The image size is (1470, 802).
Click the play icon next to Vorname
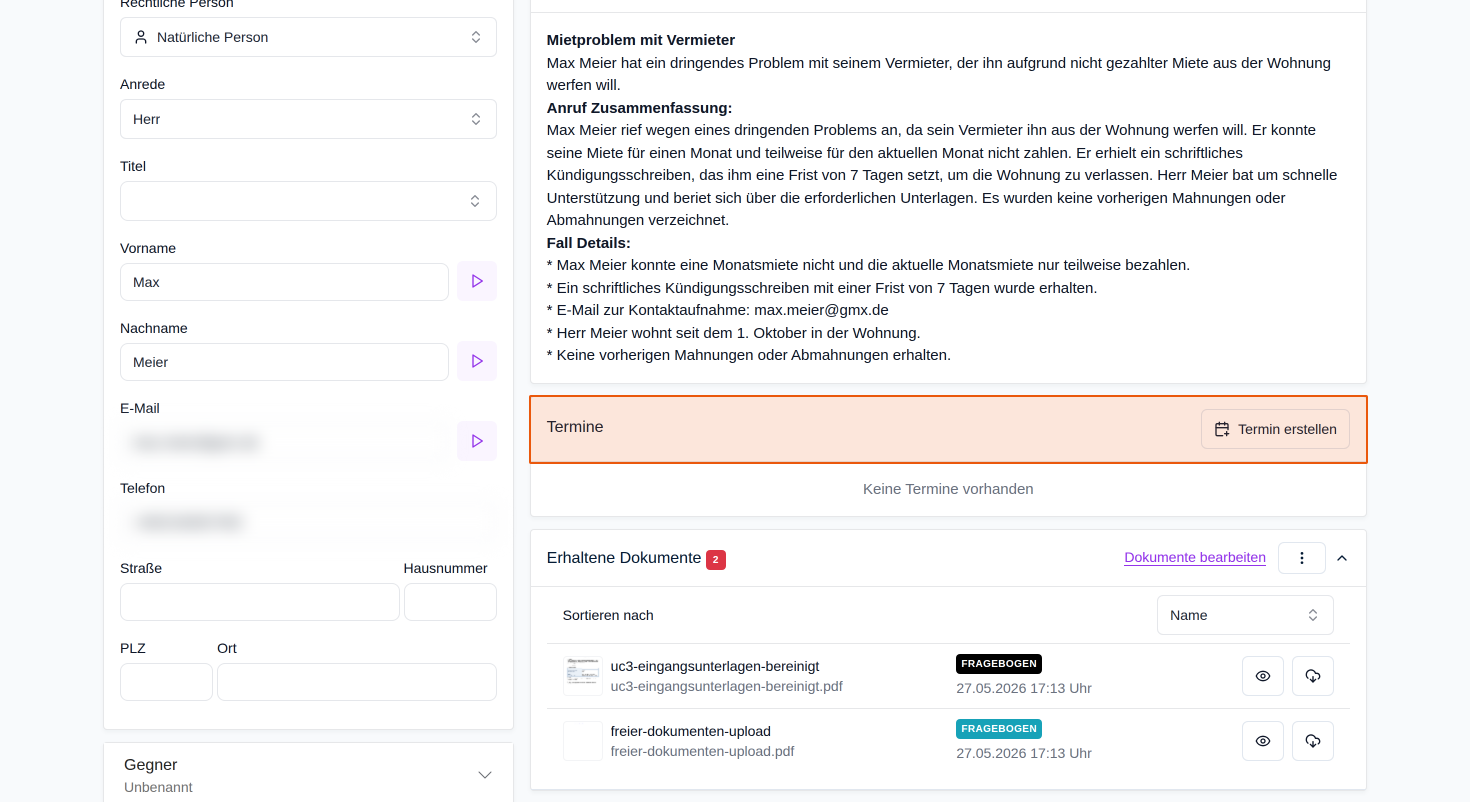point(477,281)
